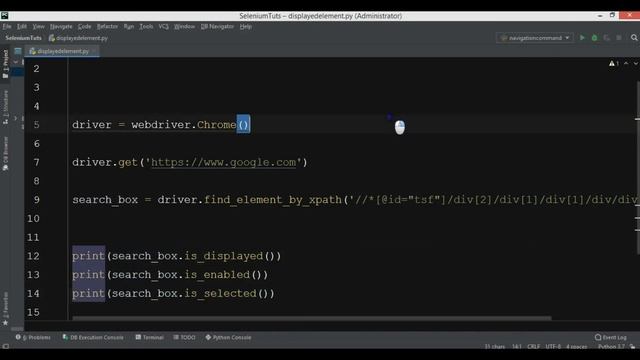Click the displayedelement.py breadcrumb in navigation bar
640x360 pixels.
point(78,38)
